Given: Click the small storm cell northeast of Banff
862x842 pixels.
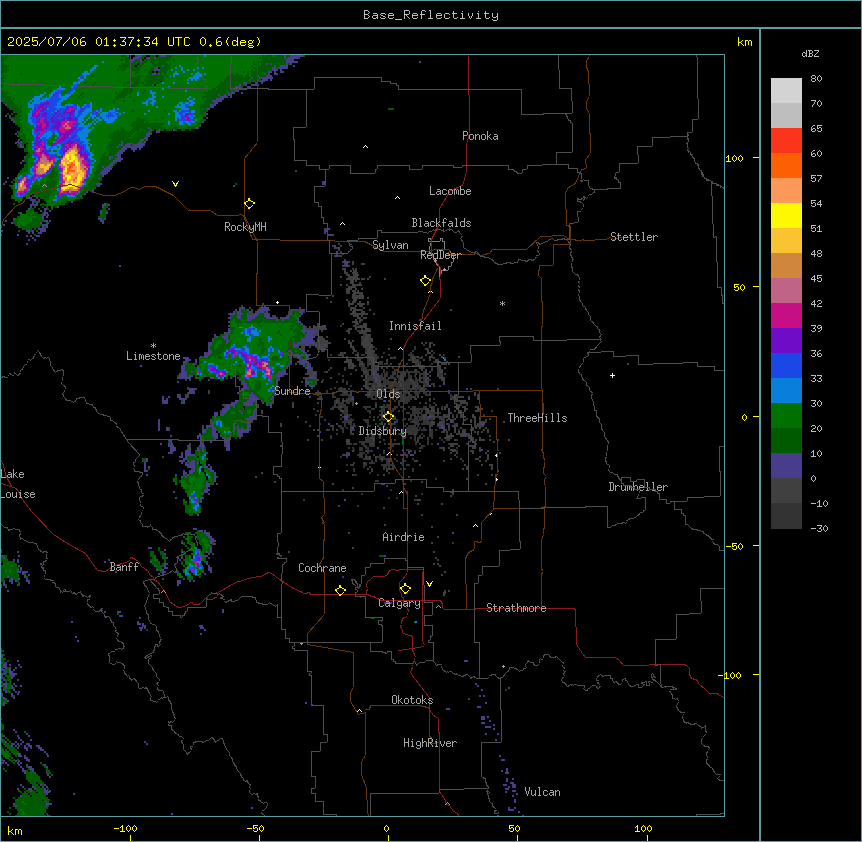Looking at the screenshot, I should [x=194, y=556].
